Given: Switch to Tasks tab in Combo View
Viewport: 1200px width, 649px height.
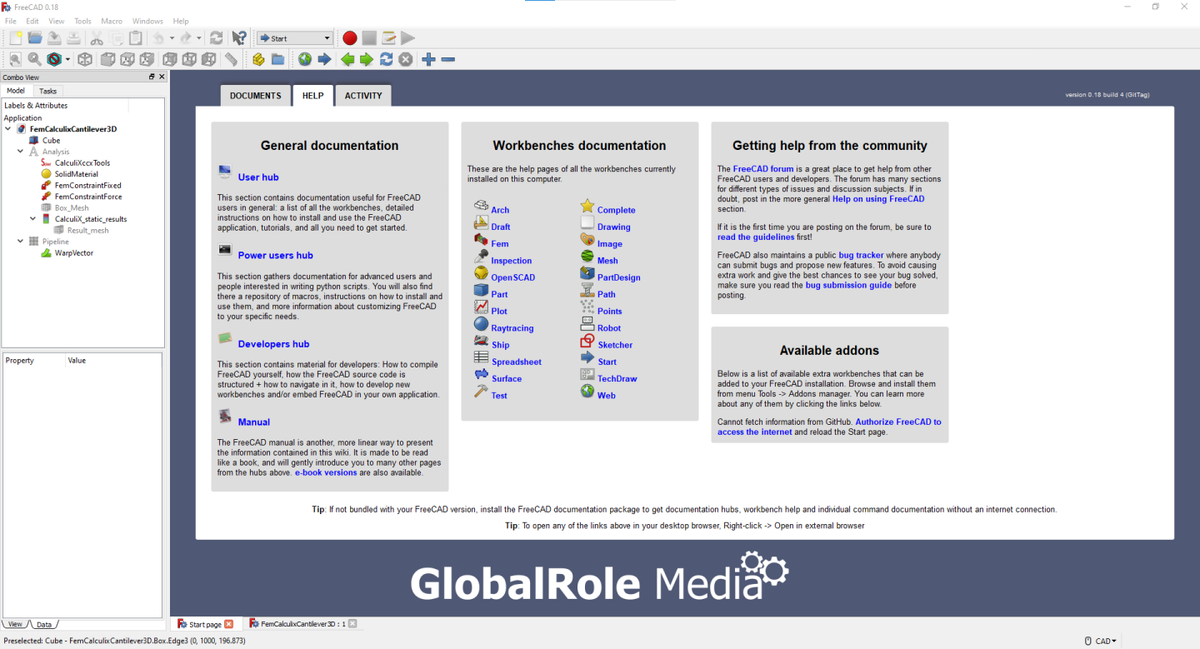Looking at the screenshot, I should coord(48,91).
